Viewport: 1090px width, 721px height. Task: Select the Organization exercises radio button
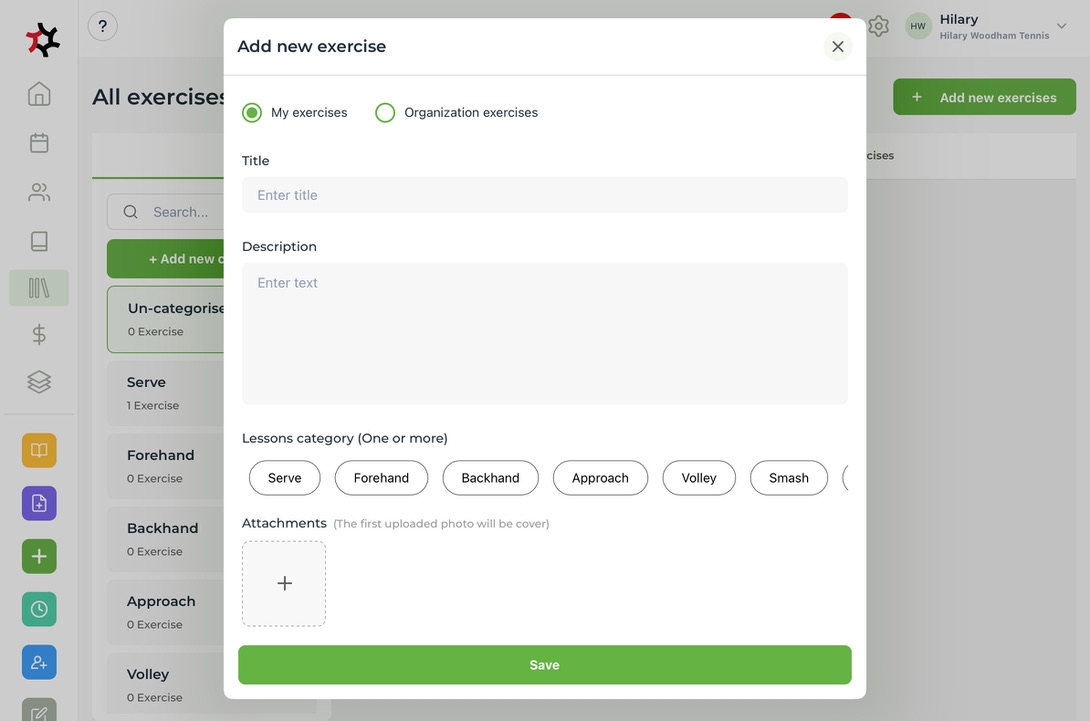pos(385,113)
